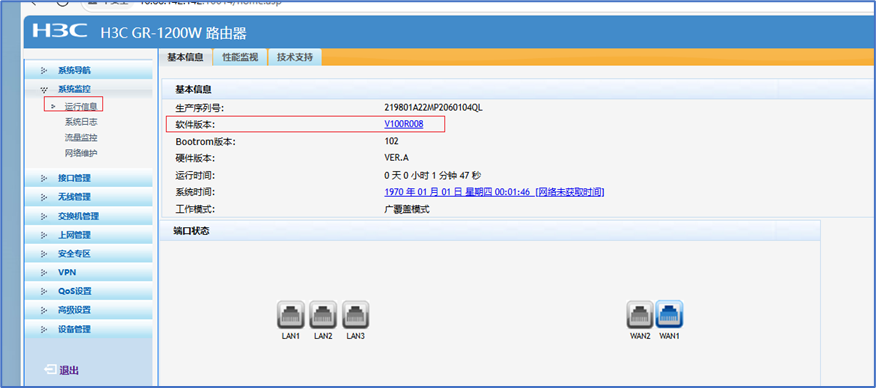Expand the 高级设置 menu
This screenshot has width=876, height=388.
[x=89, y=310]
